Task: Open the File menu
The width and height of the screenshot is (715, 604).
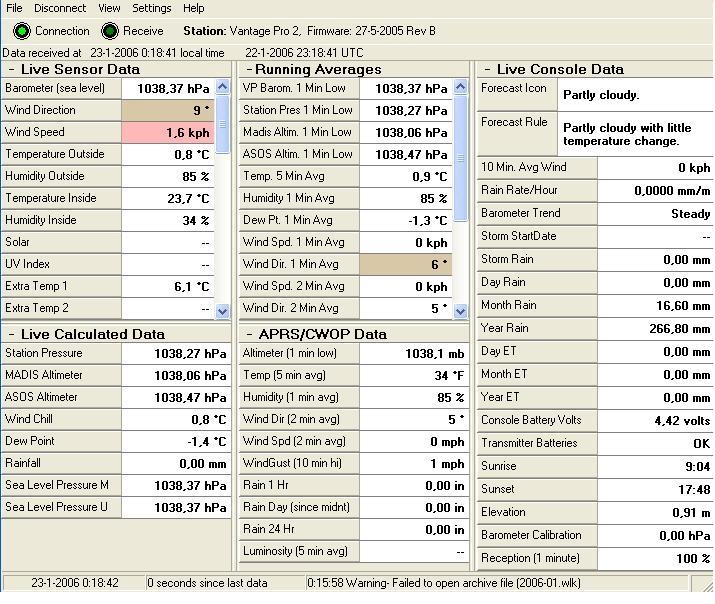Action: point(14,8)
